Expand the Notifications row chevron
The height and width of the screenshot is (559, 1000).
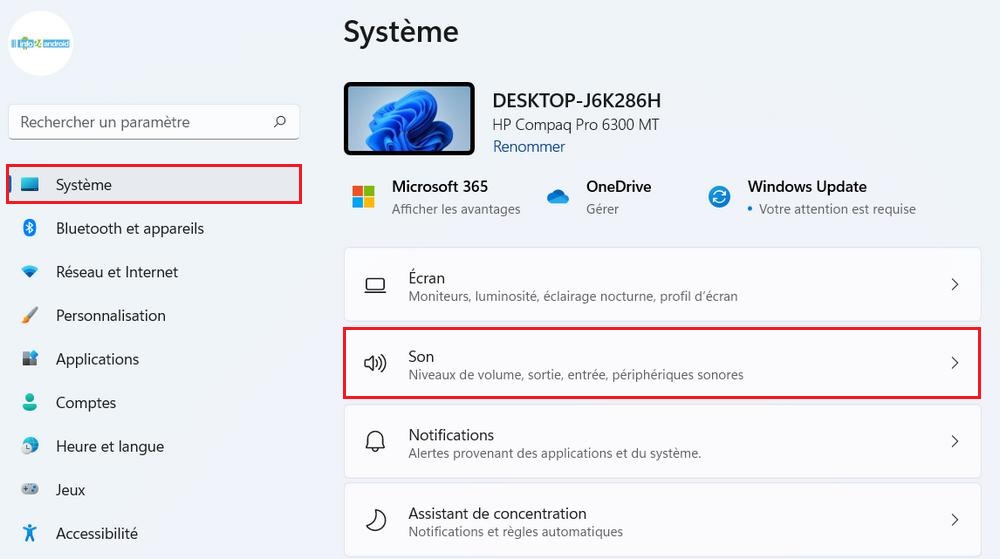coord(955,441)
